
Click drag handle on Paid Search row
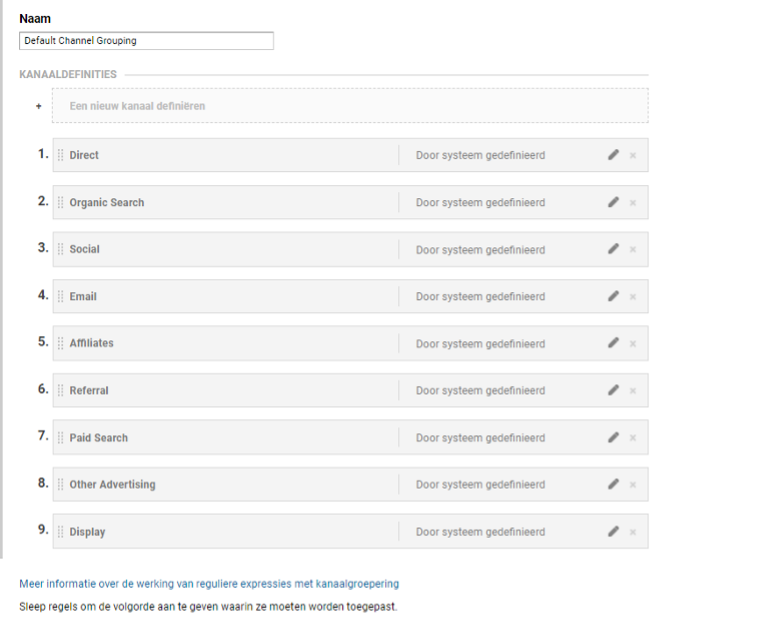(60, 437)
